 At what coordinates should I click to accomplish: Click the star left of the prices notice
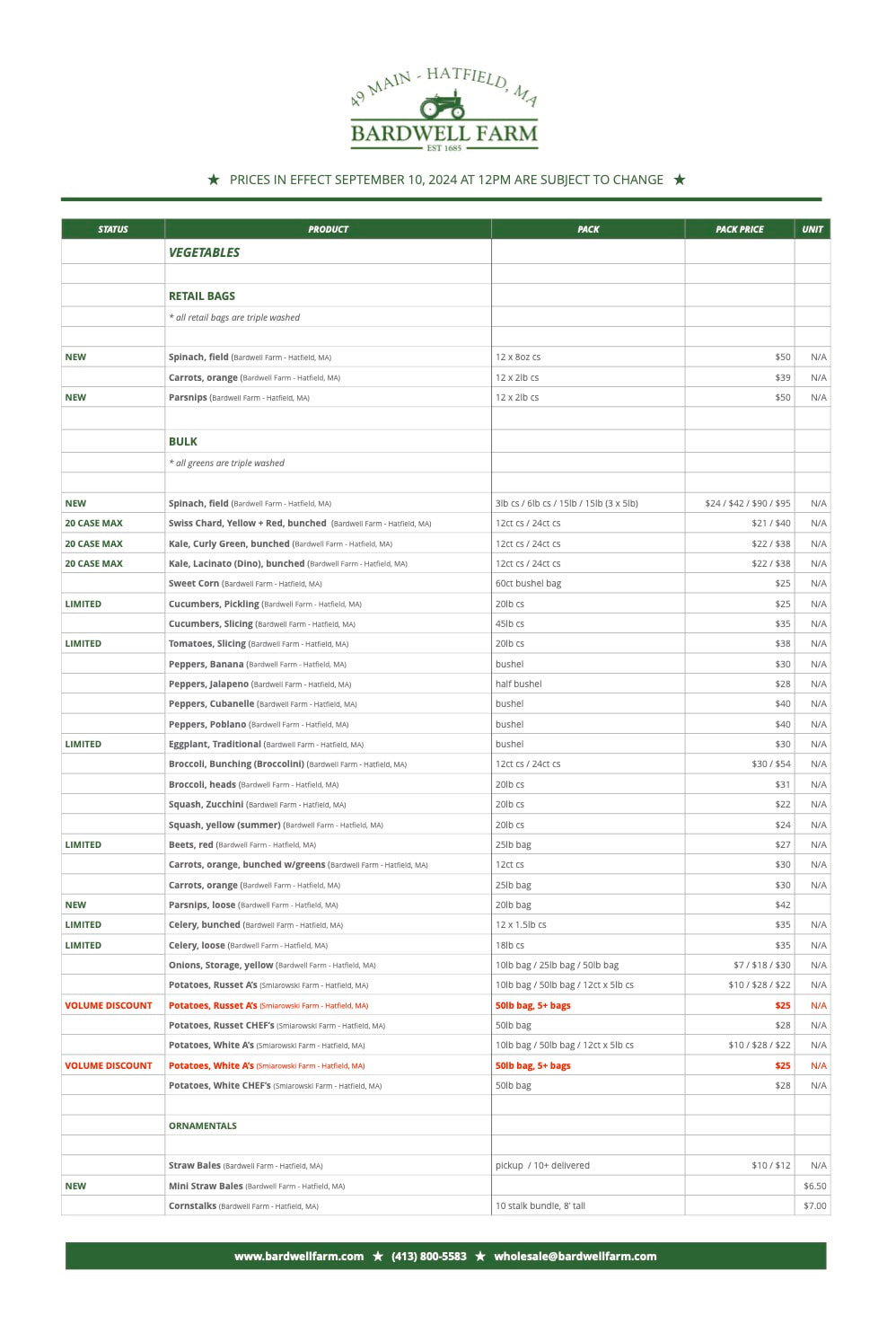[x=214, y=180]
